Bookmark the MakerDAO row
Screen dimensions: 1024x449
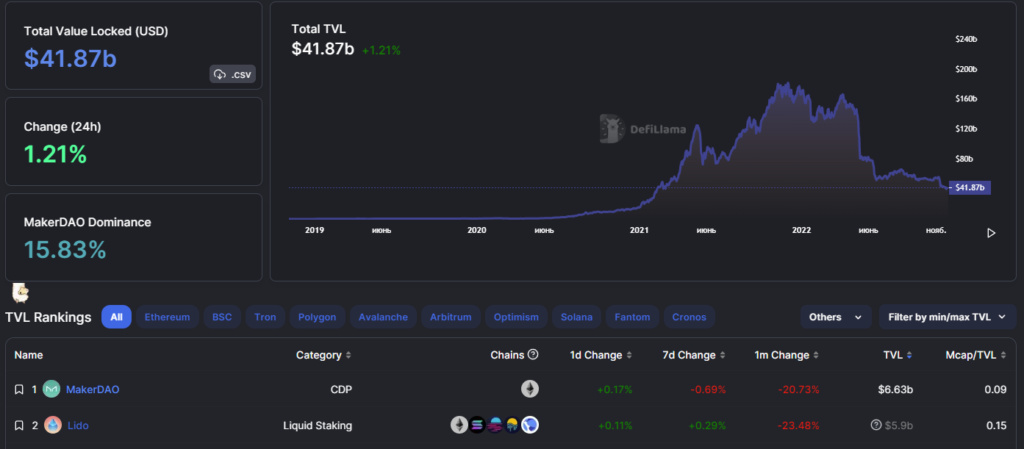click(19, 390)
